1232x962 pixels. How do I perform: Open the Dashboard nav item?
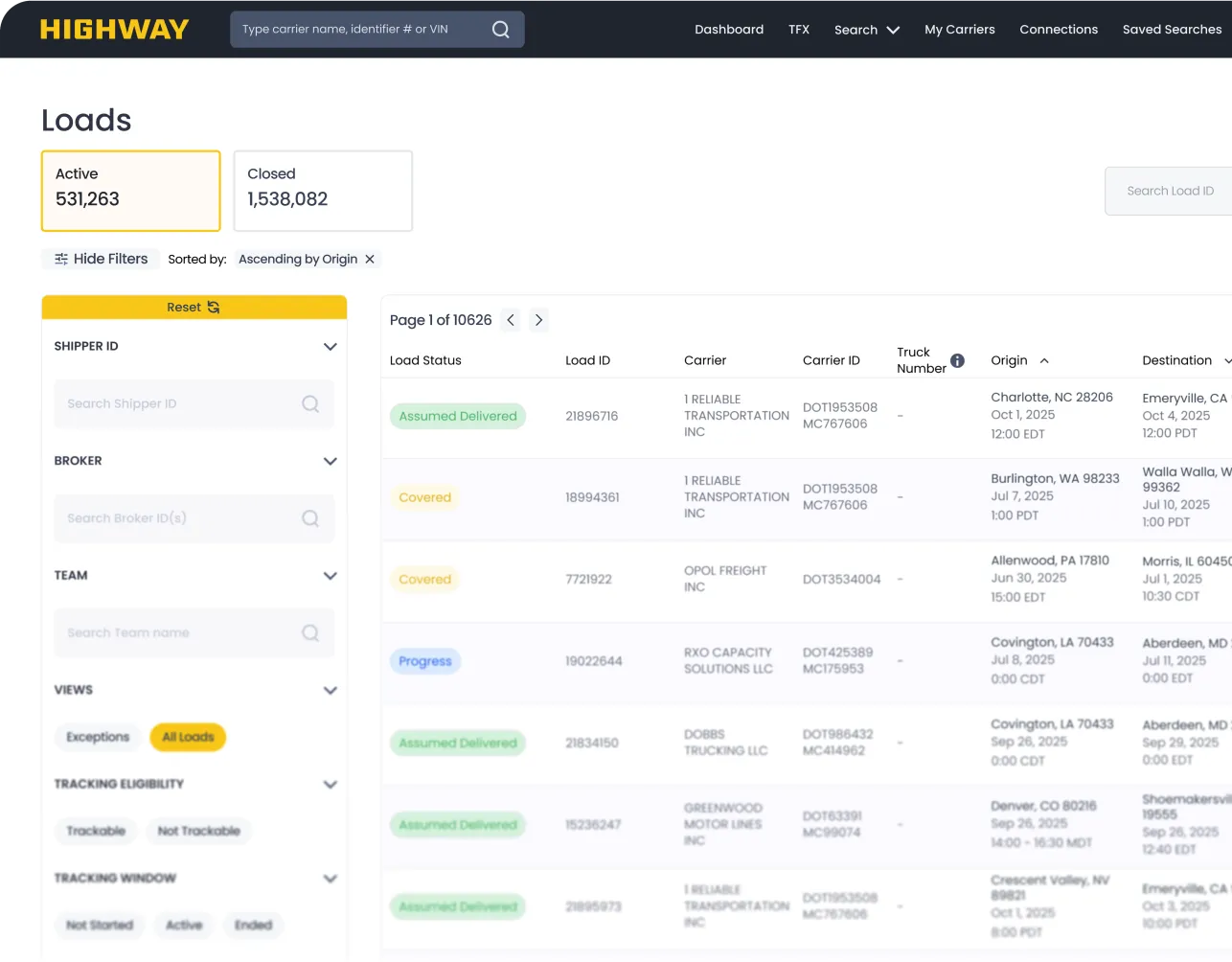point(729,30)
